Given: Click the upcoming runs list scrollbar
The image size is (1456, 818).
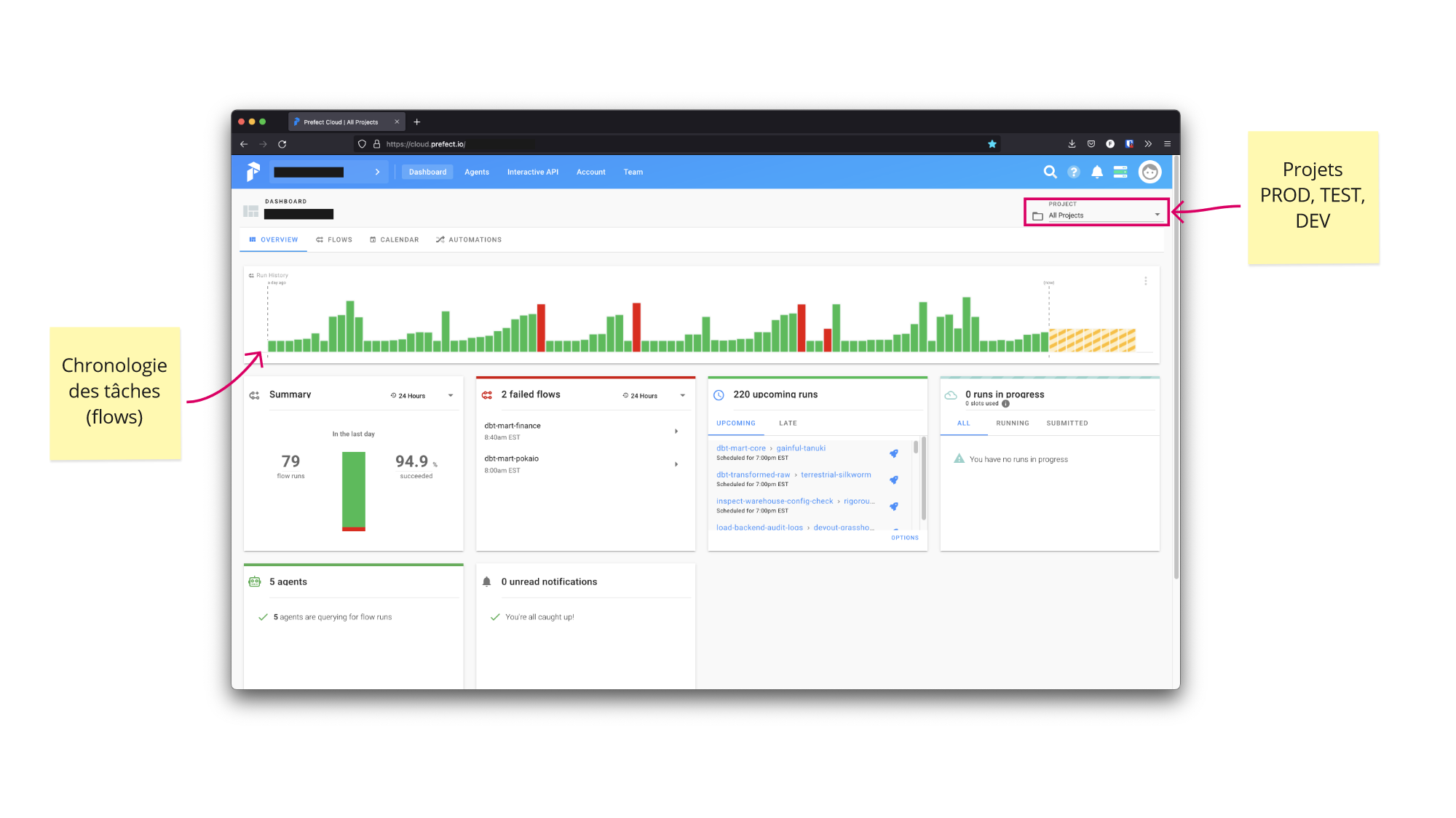Looking at the screenshot, I should pos(916,448).
